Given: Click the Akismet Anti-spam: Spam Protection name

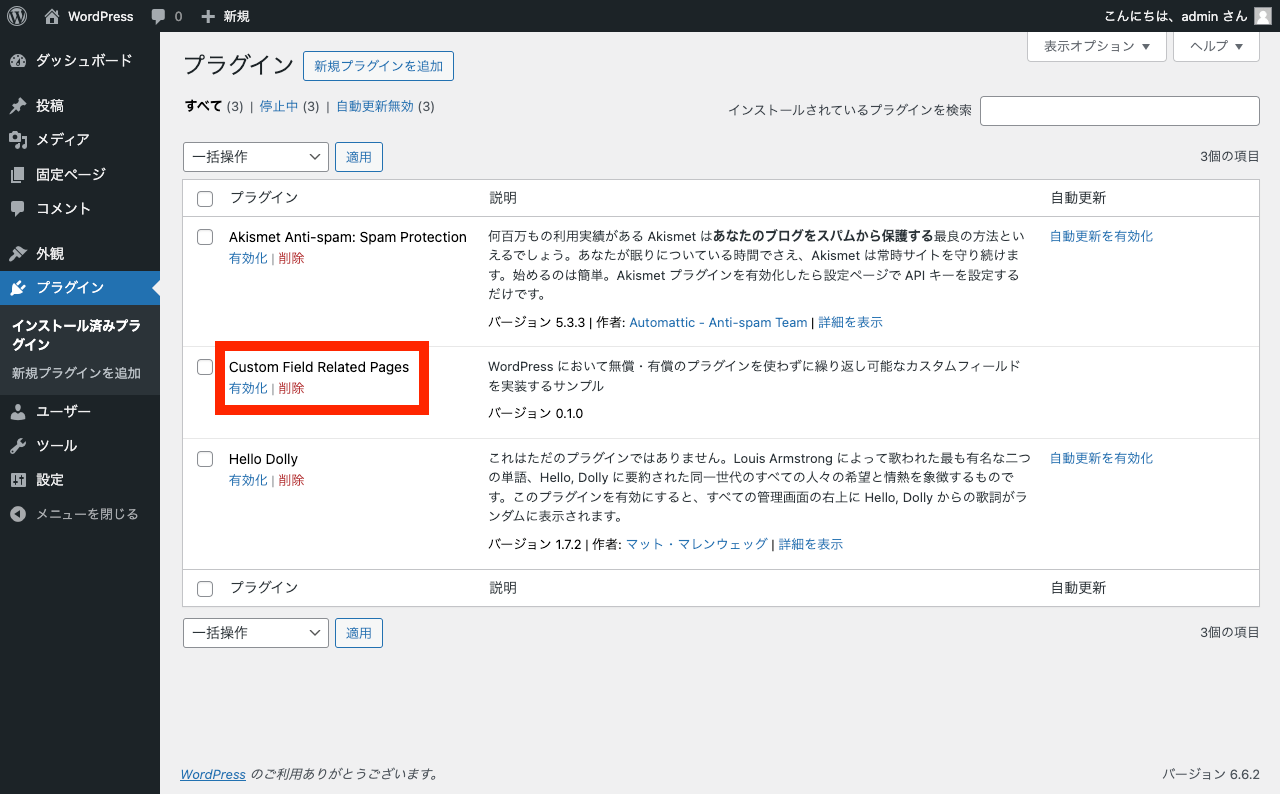Looking at the screenshot, I should tap(348, 238).
